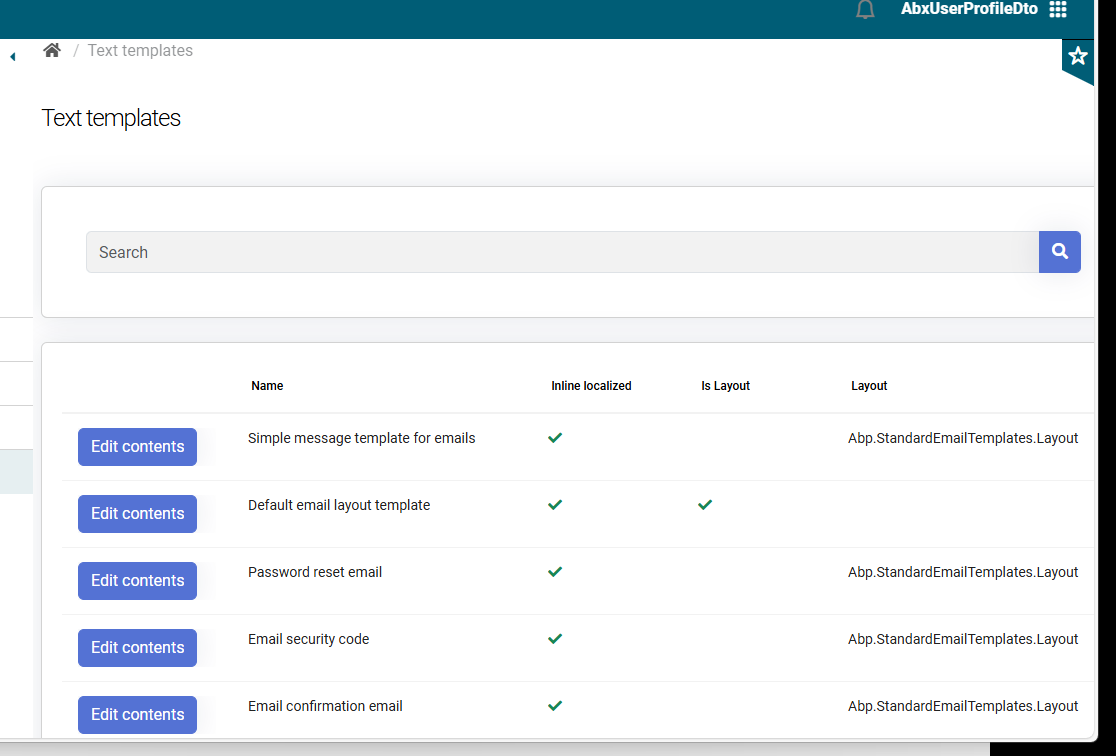The height and width of the screenshot is (756, 1116).
Task: Click the AbxUserProfileDto user menu
Action: 968,9
